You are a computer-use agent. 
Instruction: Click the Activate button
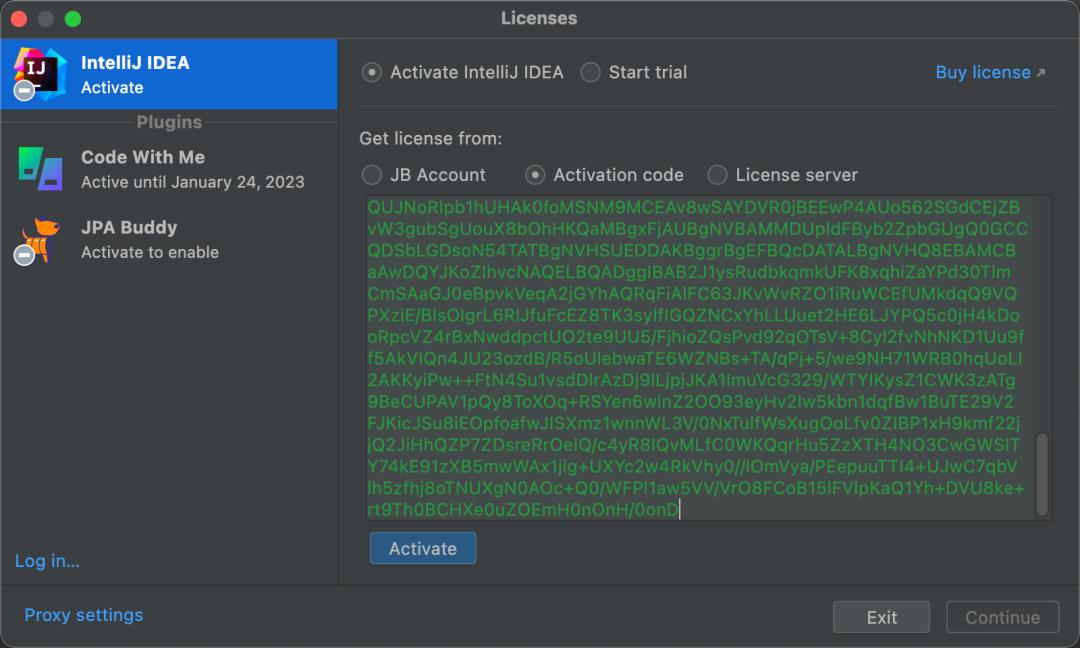coord(423,548)
